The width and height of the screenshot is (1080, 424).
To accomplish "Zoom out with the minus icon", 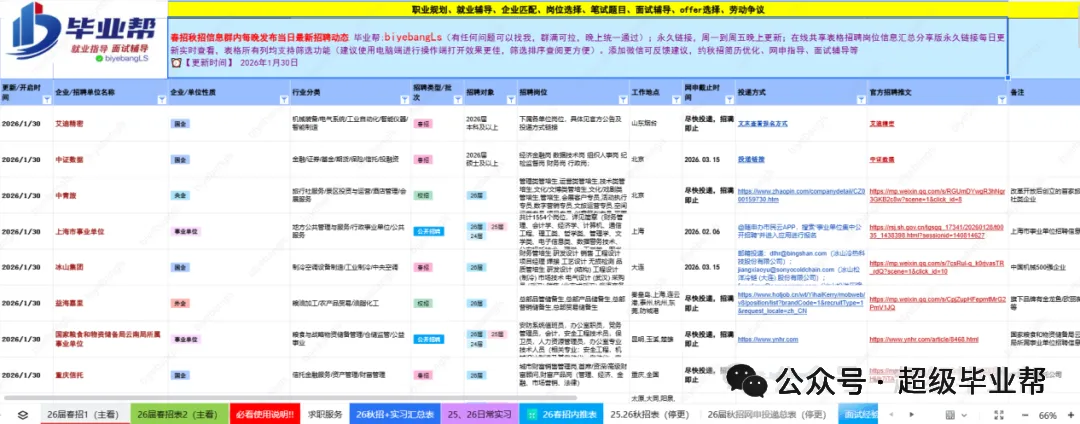I will point(1026,415).
